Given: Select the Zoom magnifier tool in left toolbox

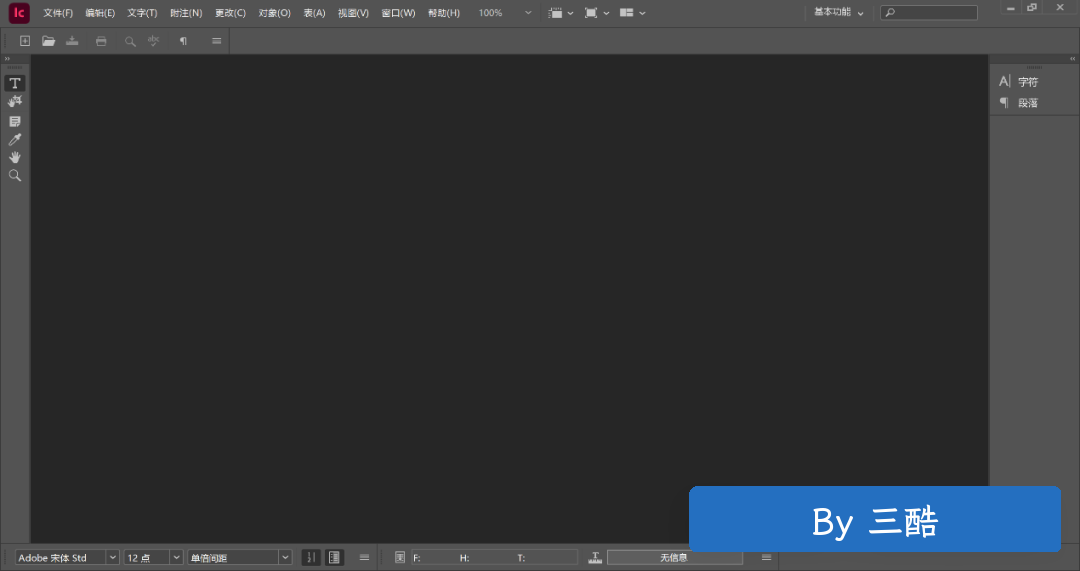Looking at the screenshot, I should [14, 176].
